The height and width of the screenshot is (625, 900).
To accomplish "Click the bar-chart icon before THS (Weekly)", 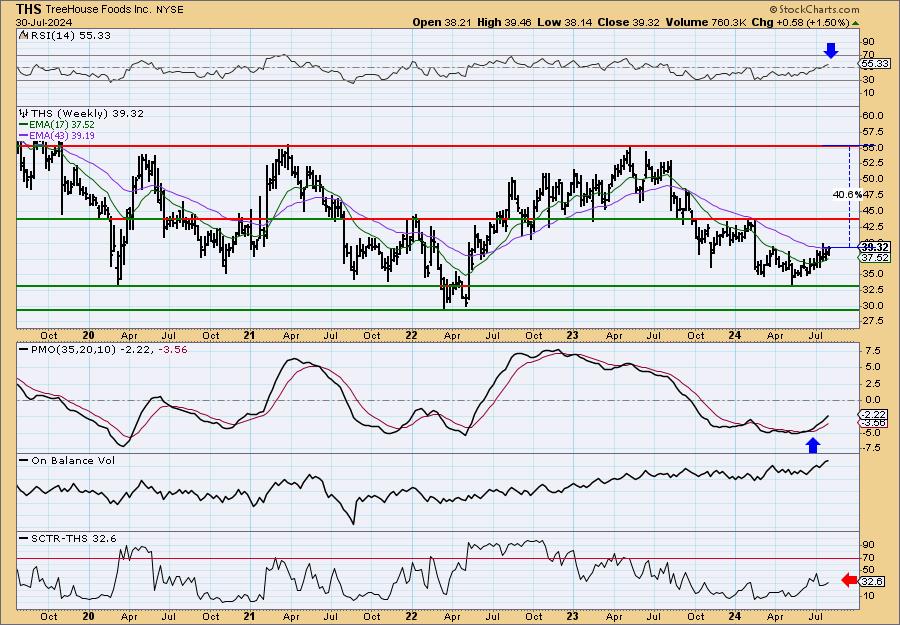I will [24, 113].
